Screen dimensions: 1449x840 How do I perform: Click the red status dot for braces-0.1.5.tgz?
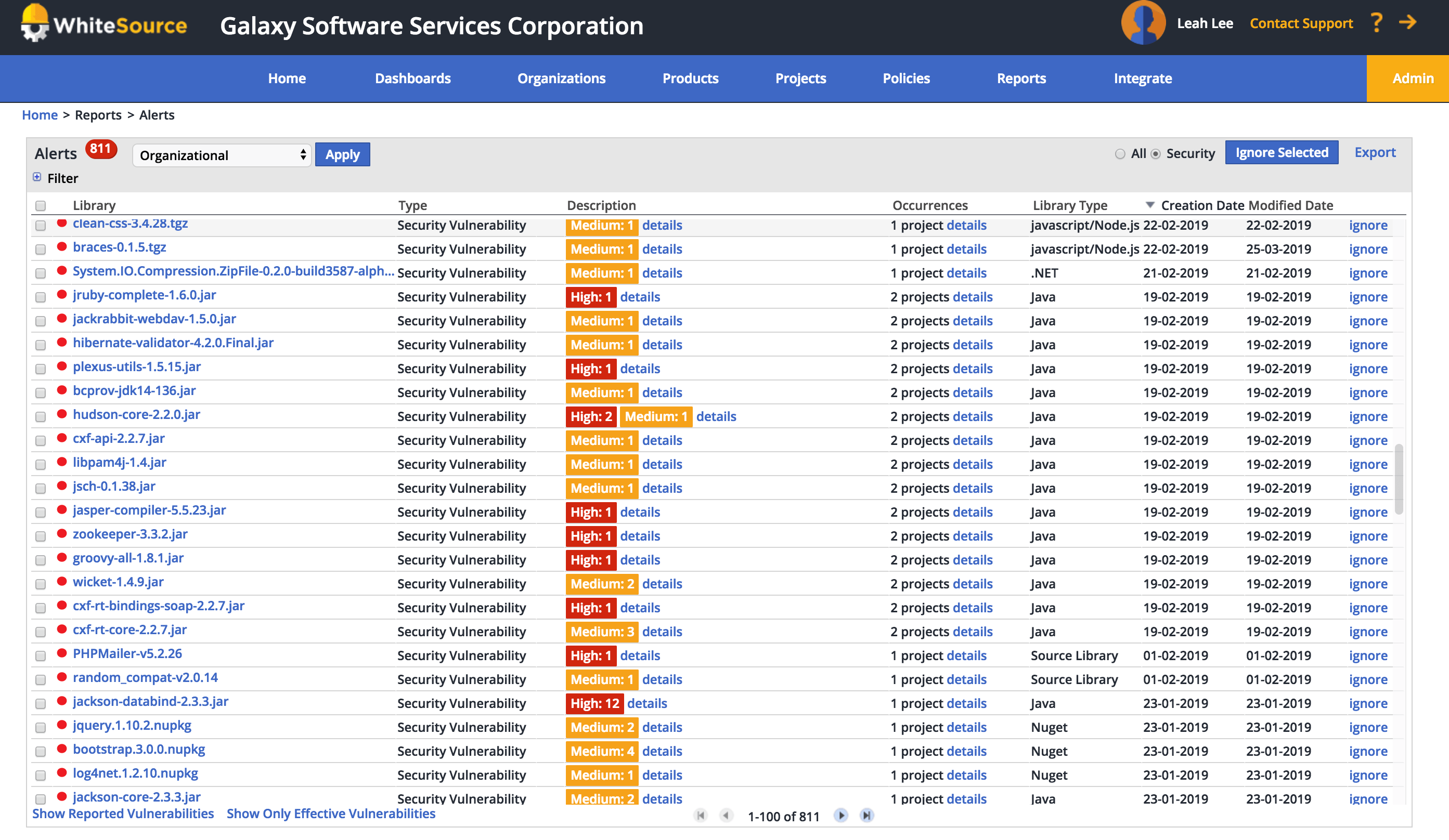tap(61, 246)
